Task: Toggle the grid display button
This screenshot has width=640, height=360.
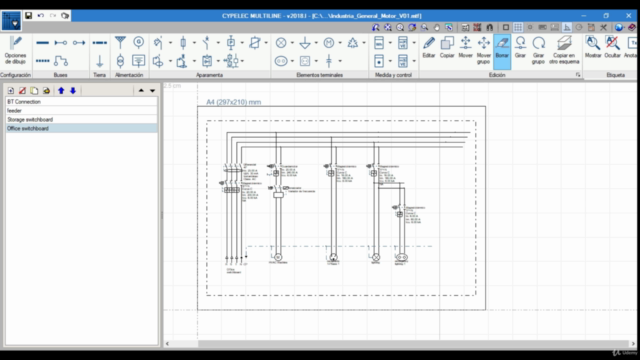Action: click(518, 27)
